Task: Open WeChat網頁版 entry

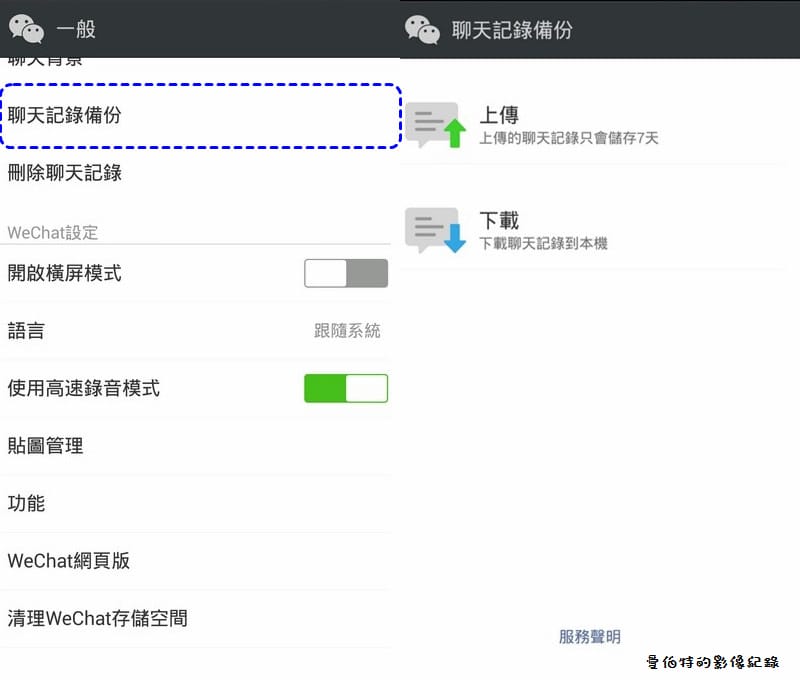Action: (x=196, y=561)
